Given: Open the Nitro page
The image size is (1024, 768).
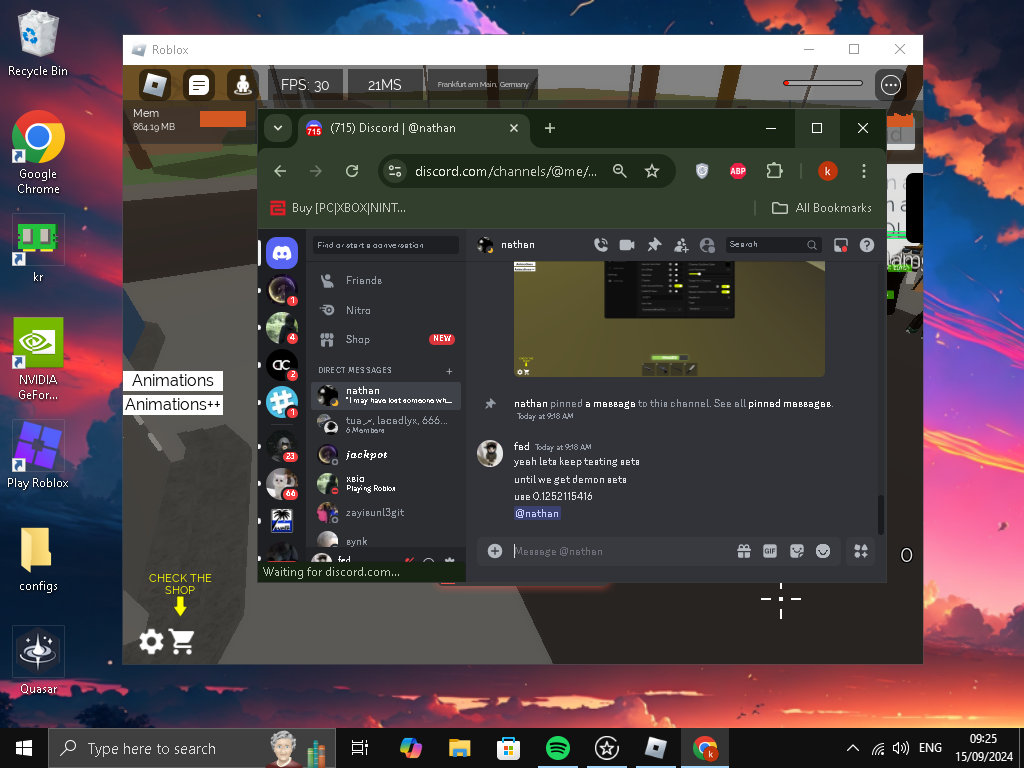Looking at the screenshot, I should coord(386,310).
